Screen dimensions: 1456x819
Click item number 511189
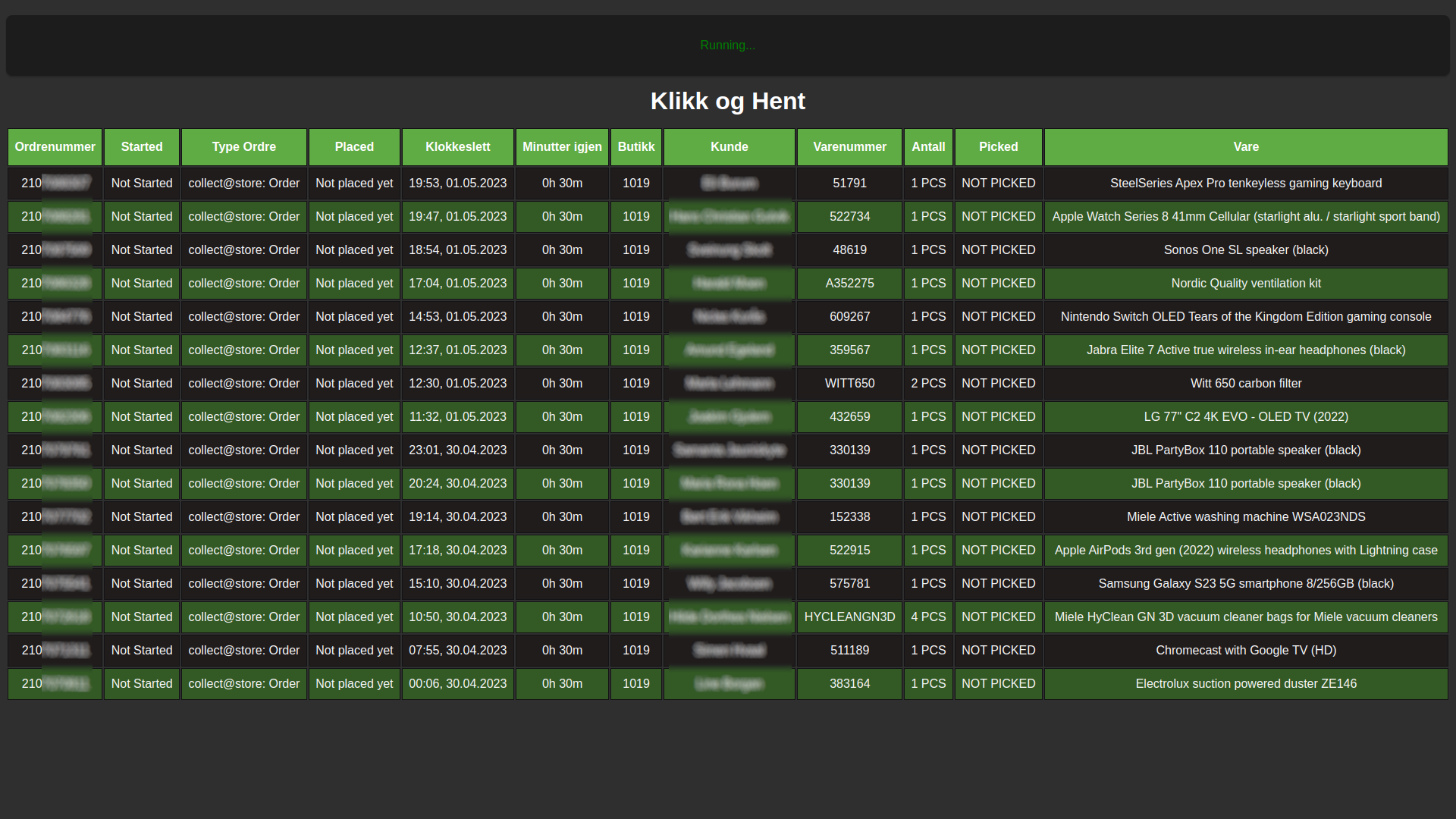[x=849, y=651]
